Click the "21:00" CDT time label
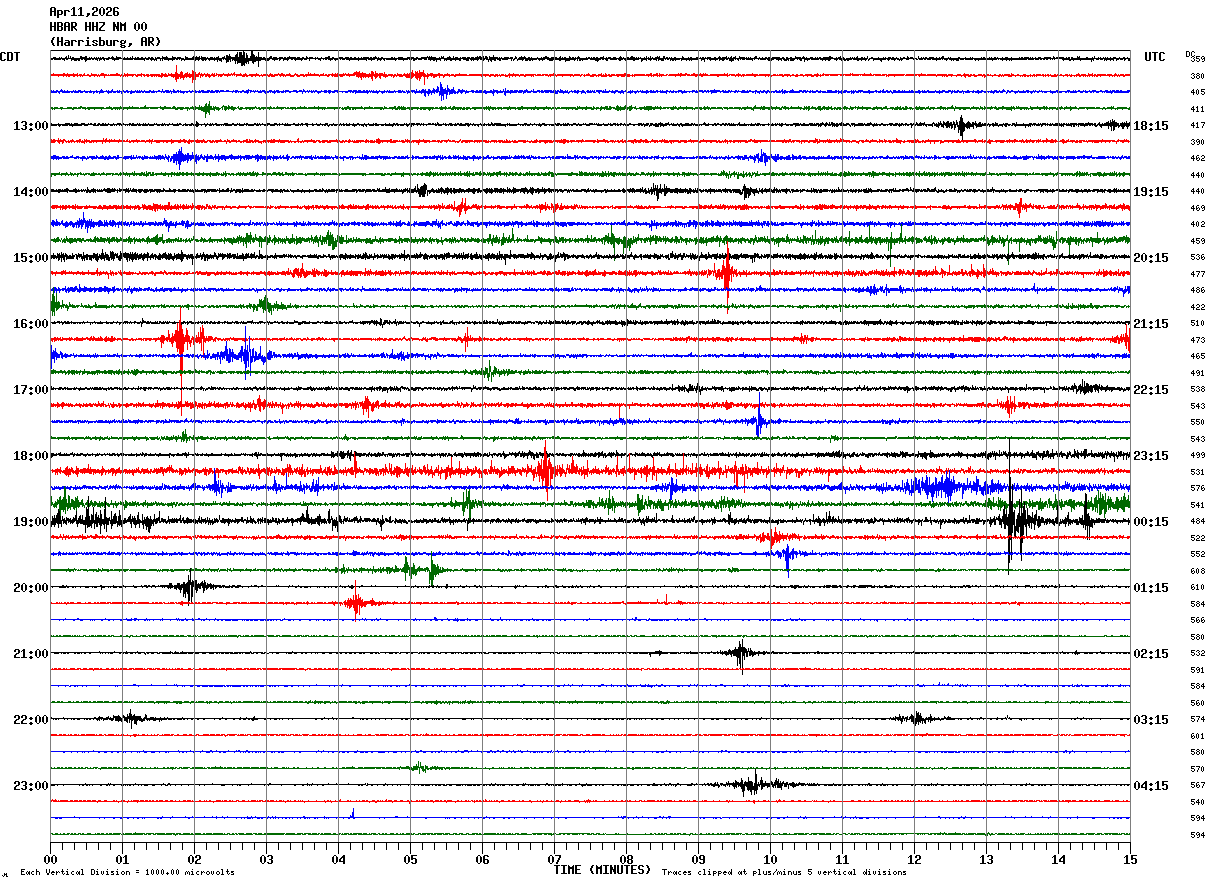The width and height of the screenshot is (1210, 886). (x=31, y=654)
